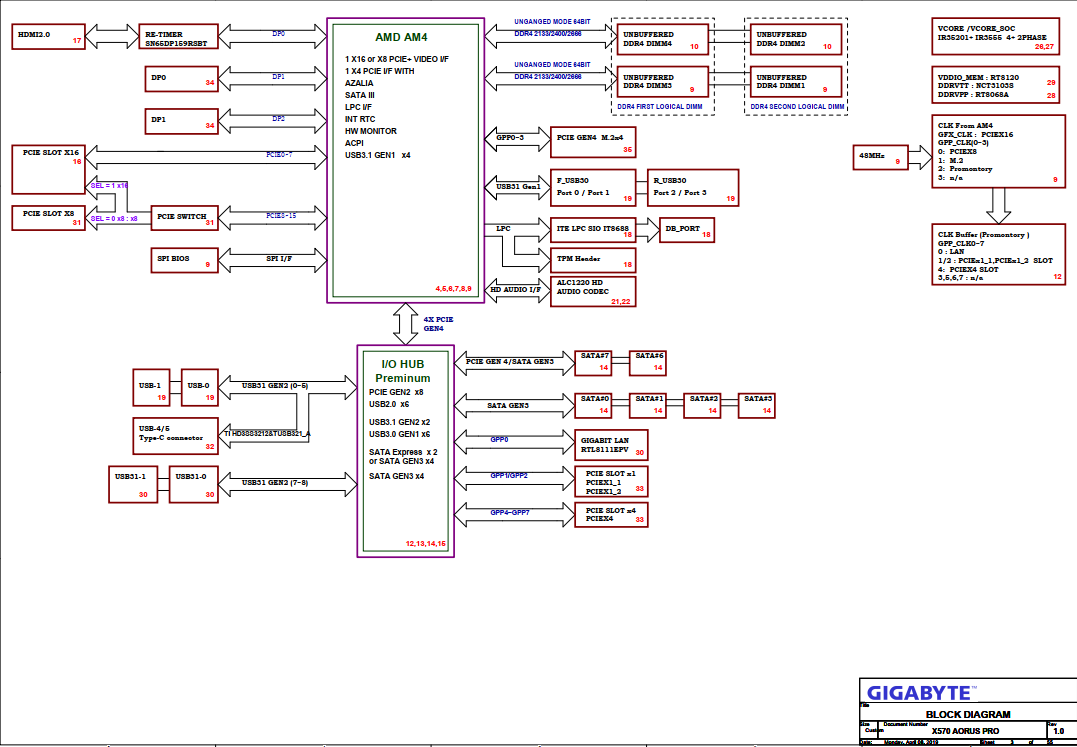Click the SPI I/F arrow label
Screen dimensions: 1077x747
tap(279, 258)
